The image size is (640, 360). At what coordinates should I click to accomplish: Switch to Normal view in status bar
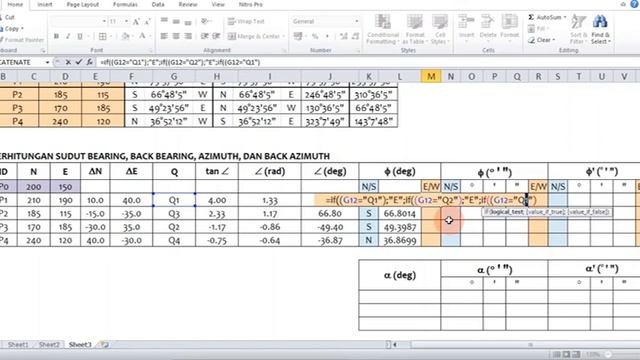point(556,355)
